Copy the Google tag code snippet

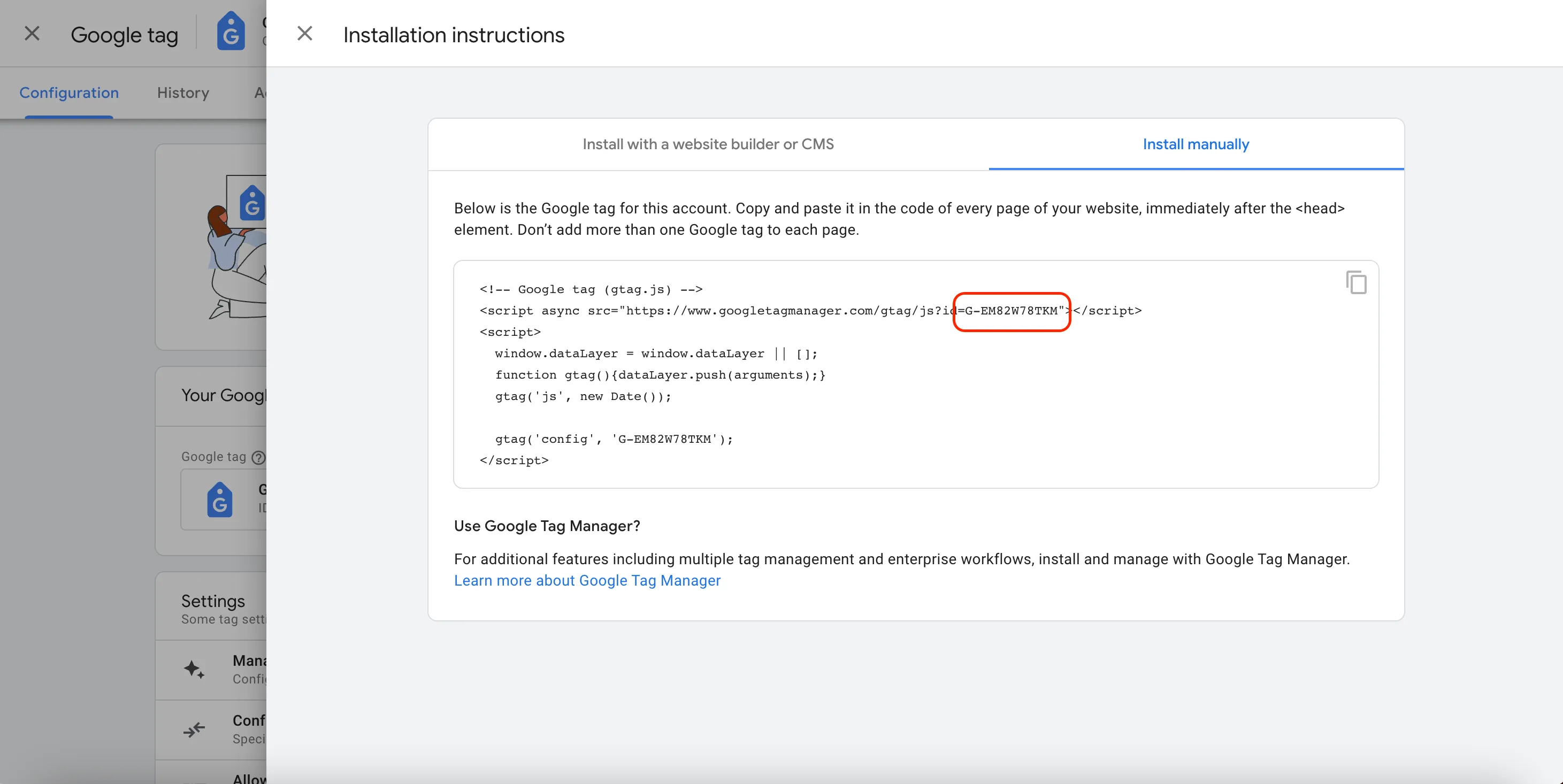[x=1355, y=283]
